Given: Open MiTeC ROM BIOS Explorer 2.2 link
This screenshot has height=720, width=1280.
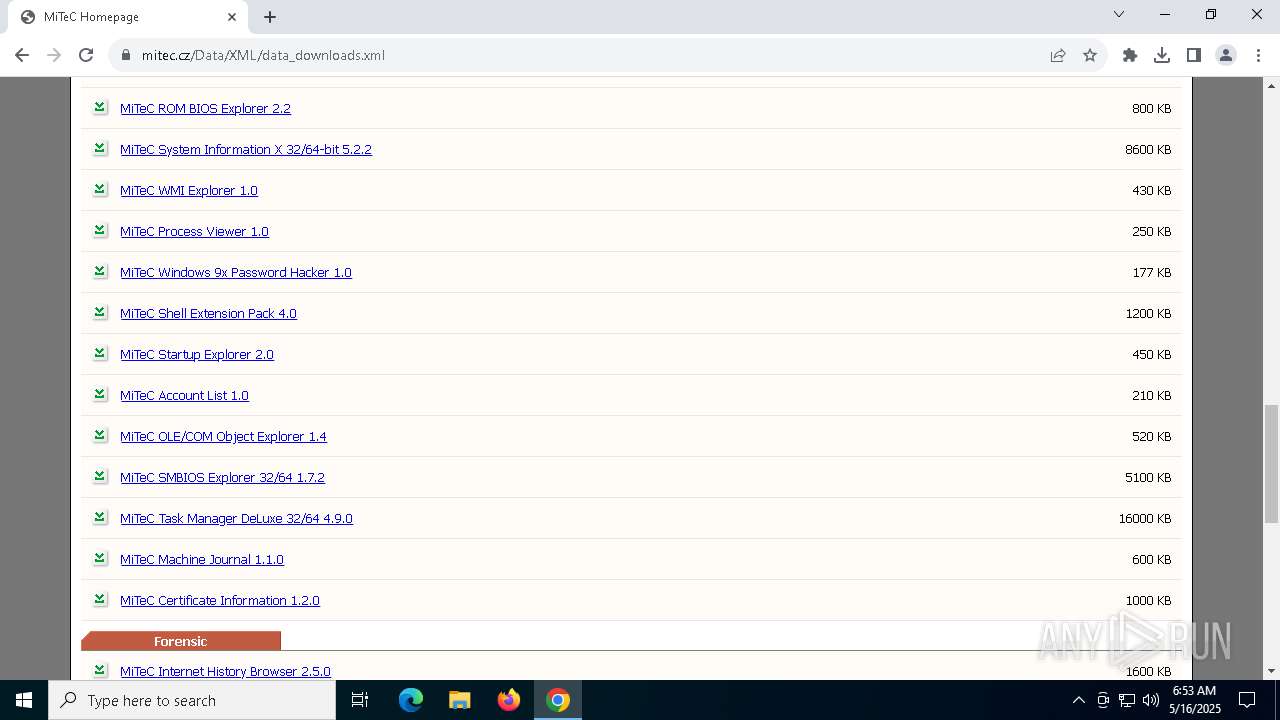Looking at the screenshot, I should coord(205,108).
